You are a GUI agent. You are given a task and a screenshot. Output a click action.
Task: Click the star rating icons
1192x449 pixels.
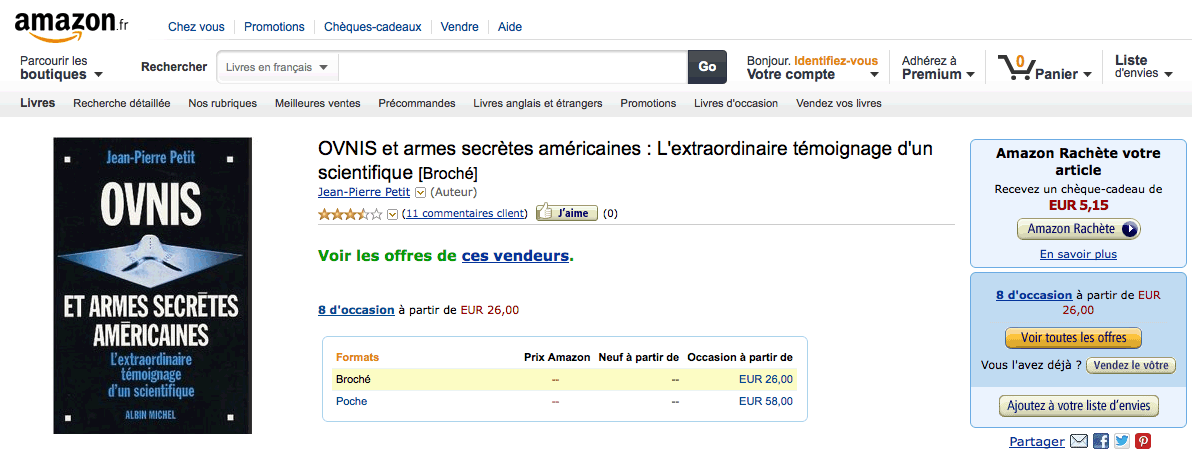point(350,214)
